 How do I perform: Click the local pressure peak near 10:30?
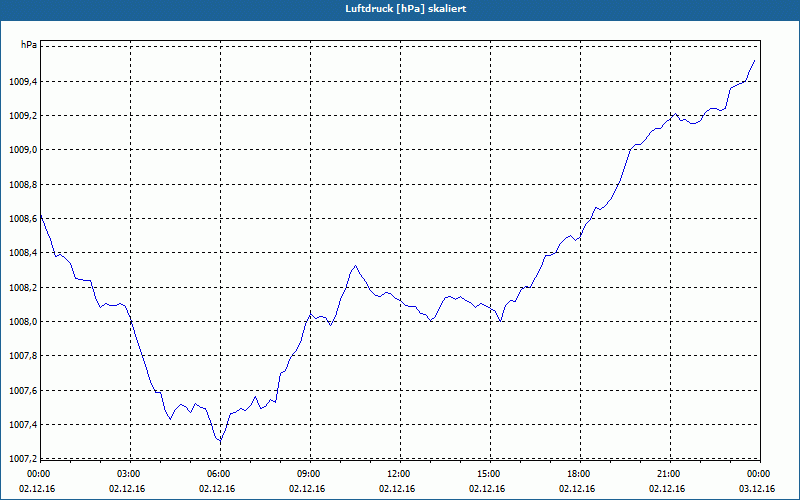[x=356, y=266]
